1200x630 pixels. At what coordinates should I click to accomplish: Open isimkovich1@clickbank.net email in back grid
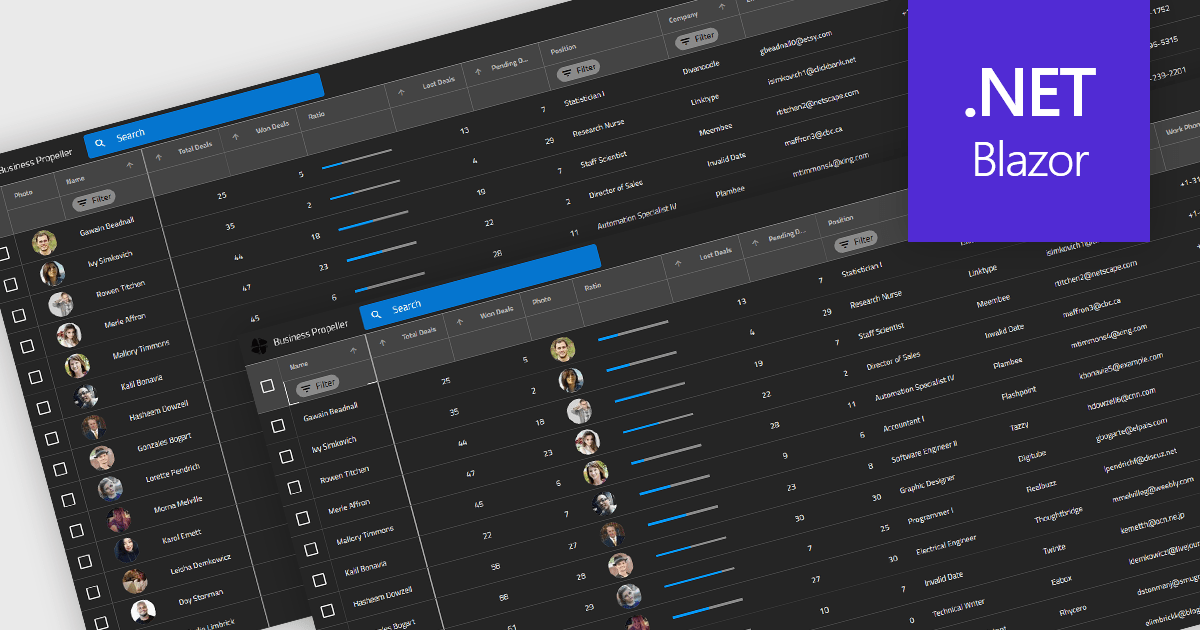click(x=811, y=72)
